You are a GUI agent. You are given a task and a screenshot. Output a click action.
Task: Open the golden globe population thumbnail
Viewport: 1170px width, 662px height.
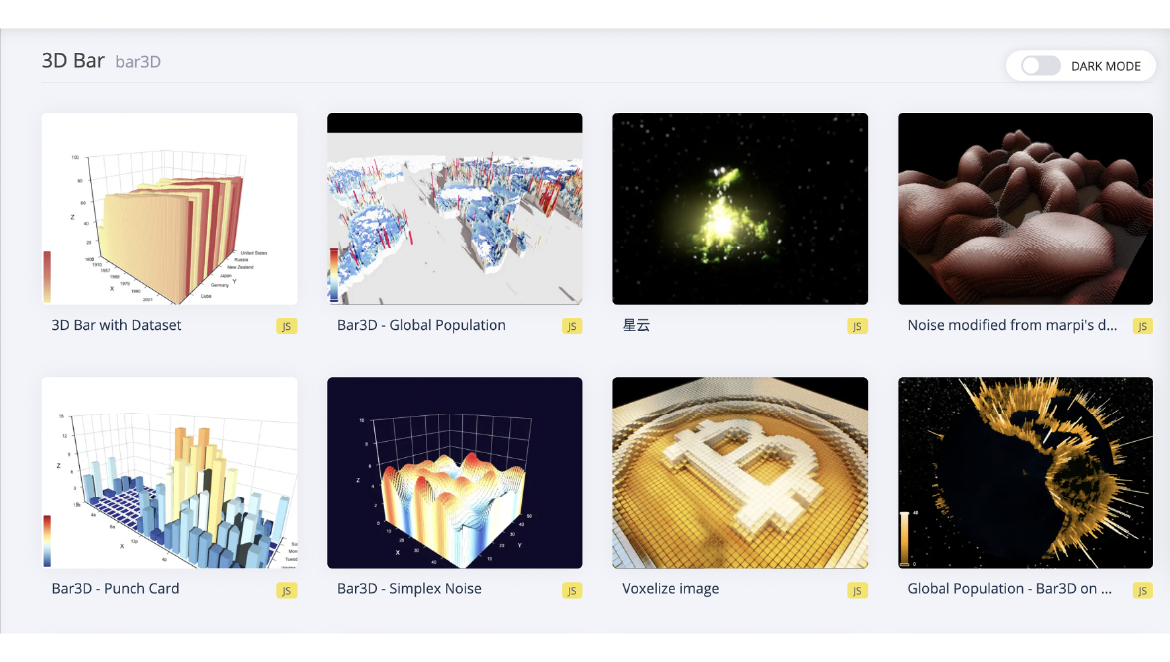click(1025, 472)
